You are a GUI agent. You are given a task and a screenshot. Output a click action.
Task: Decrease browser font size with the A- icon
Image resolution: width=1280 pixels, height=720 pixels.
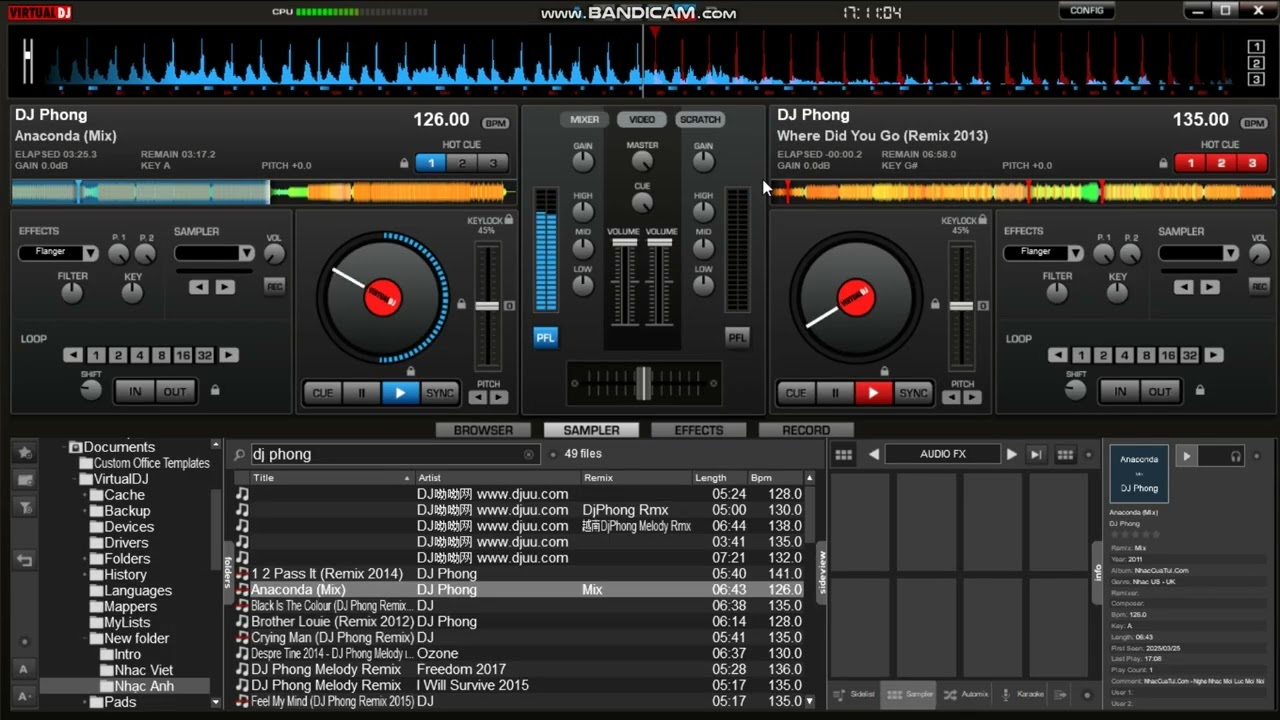click(24, 696)
